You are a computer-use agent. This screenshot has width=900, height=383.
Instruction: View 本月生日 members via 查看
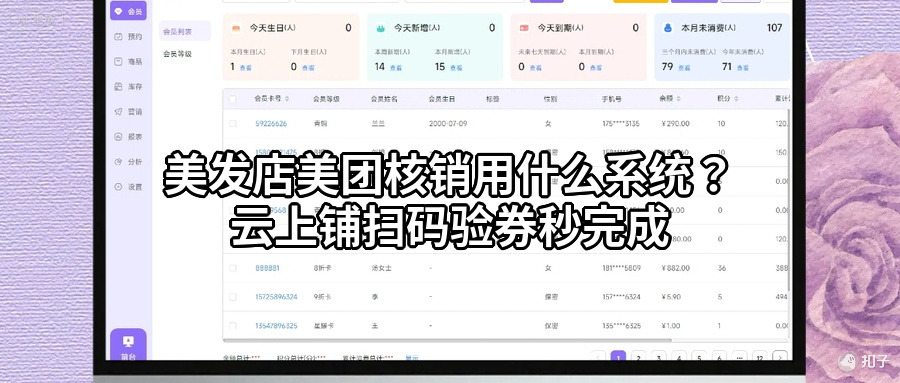[245, 68]
